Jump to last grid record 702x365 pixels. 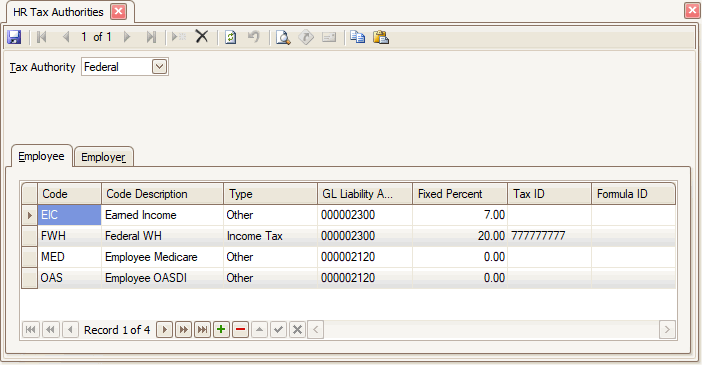coord(202,330)
